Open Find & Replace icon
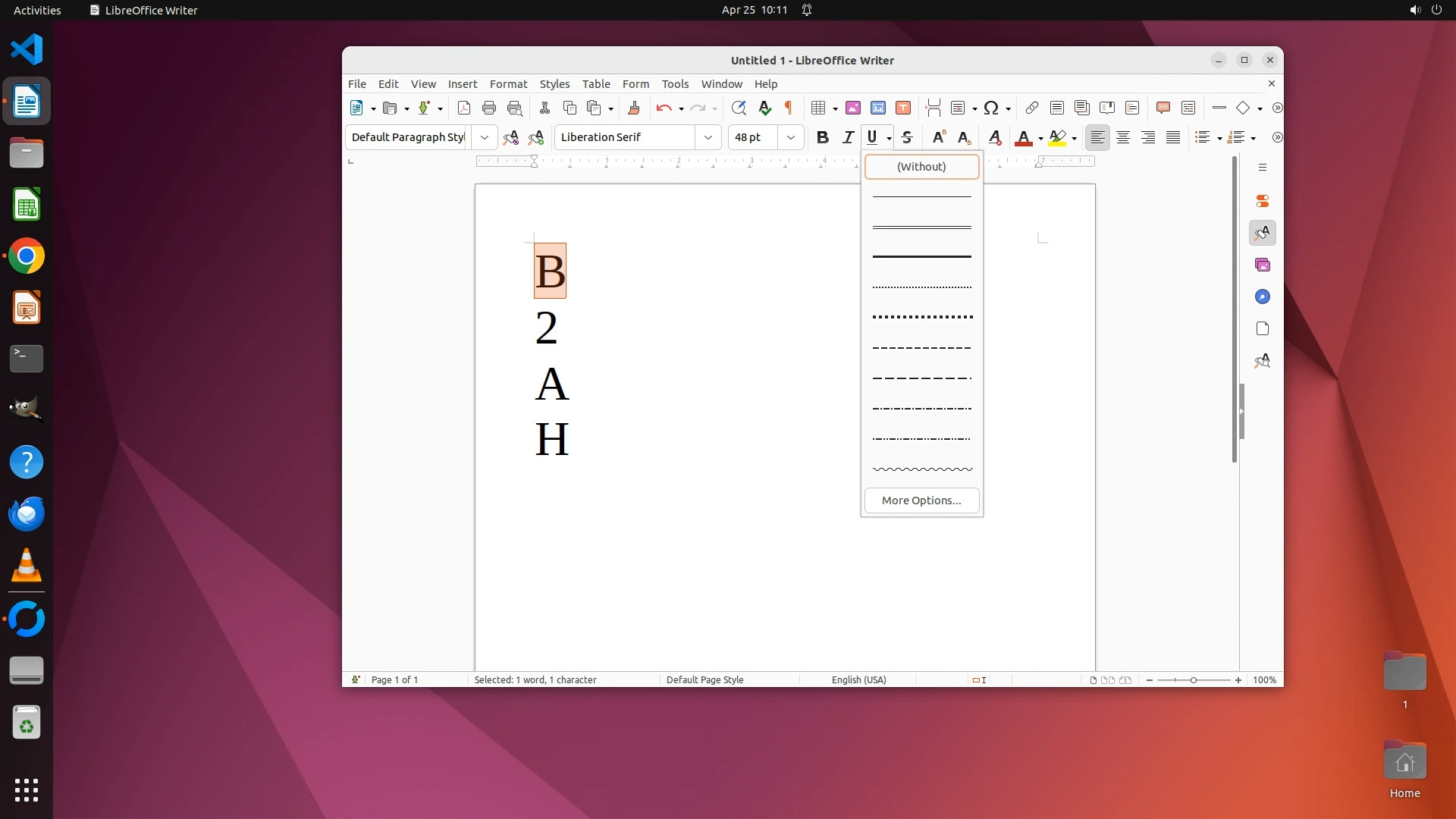The image size is (1456, 819). point(739,108)
